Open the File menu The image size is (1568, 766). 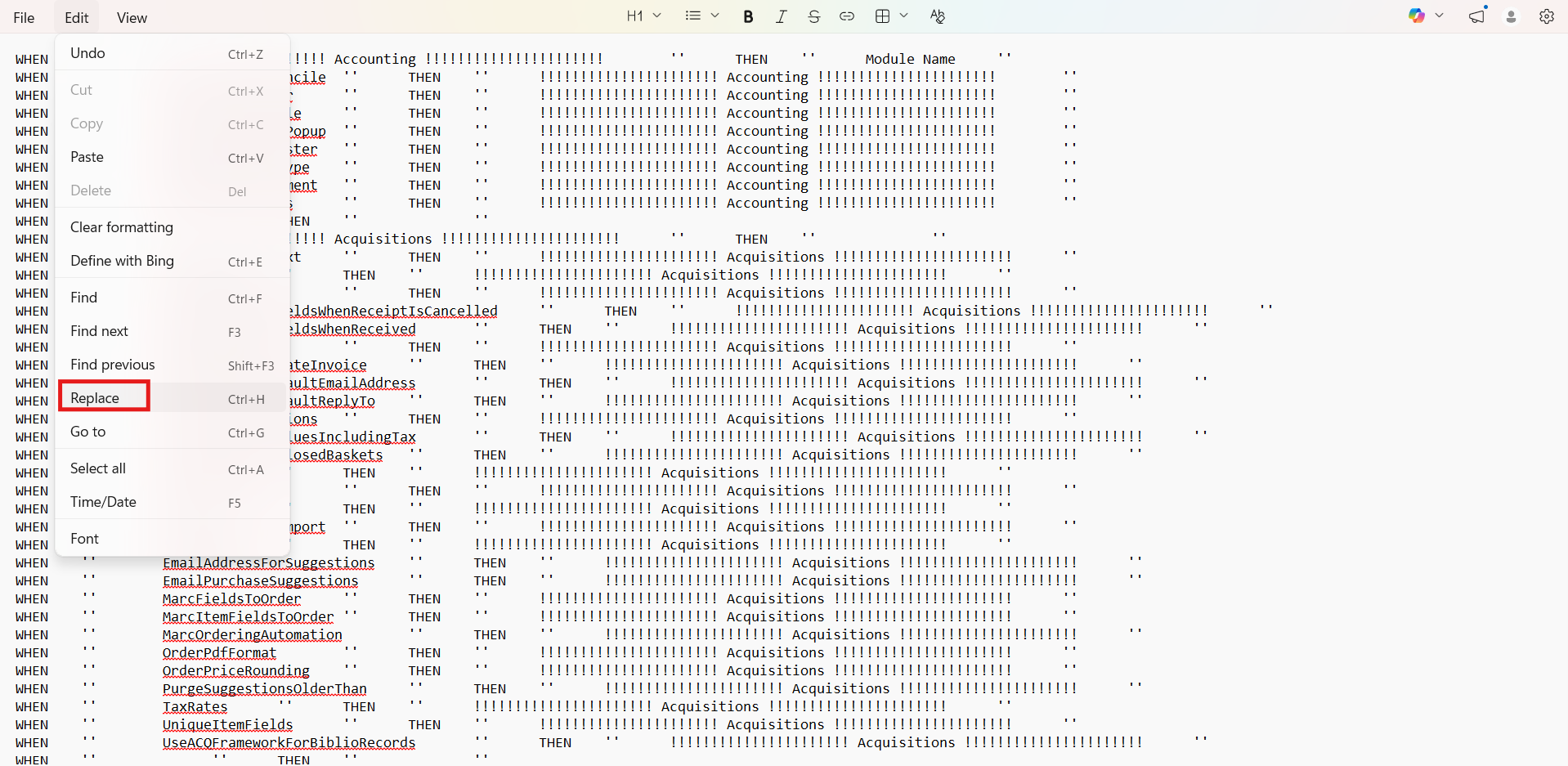coord(25,18)
